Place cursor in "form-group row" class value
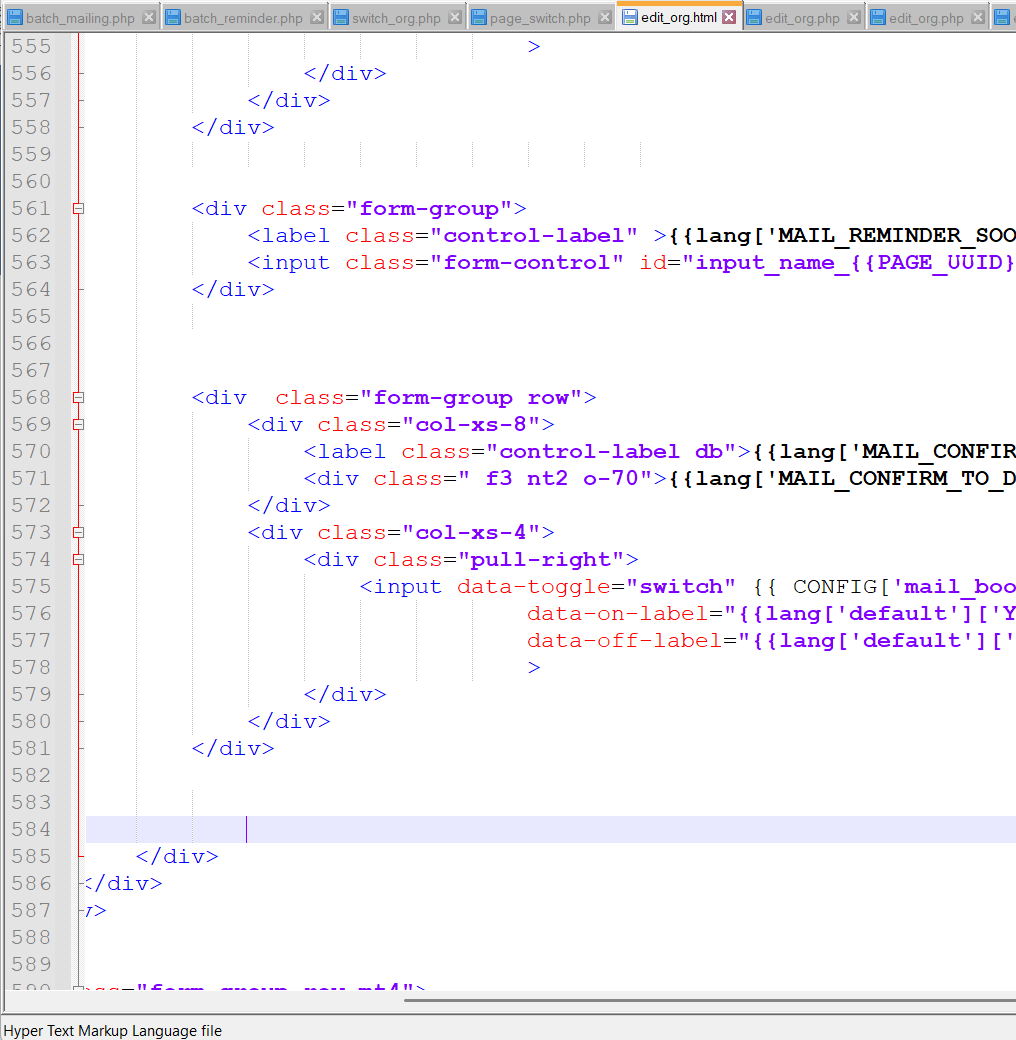 [471, 398]
